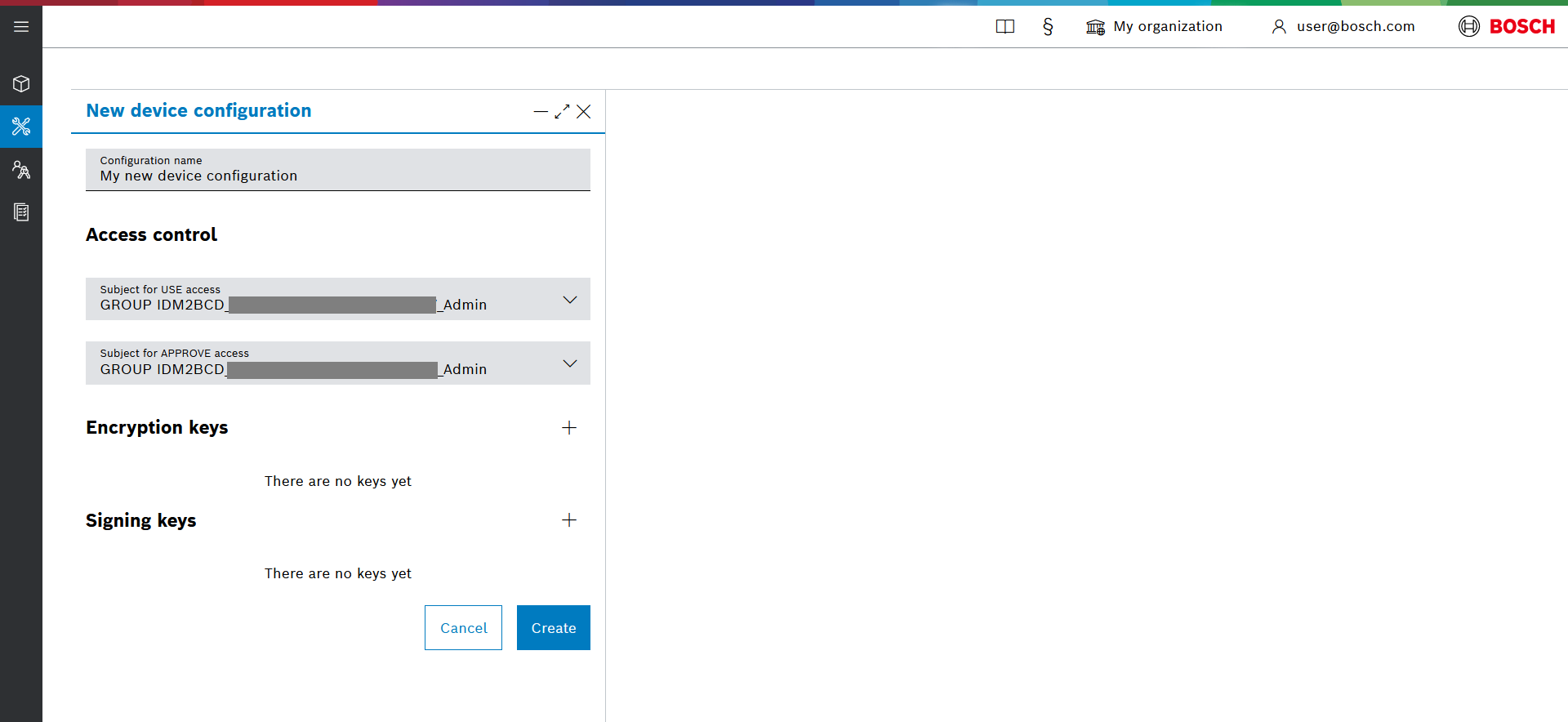Add a new encryption key
Viewport: 1568px width, 722px height.
coord(569,428)
